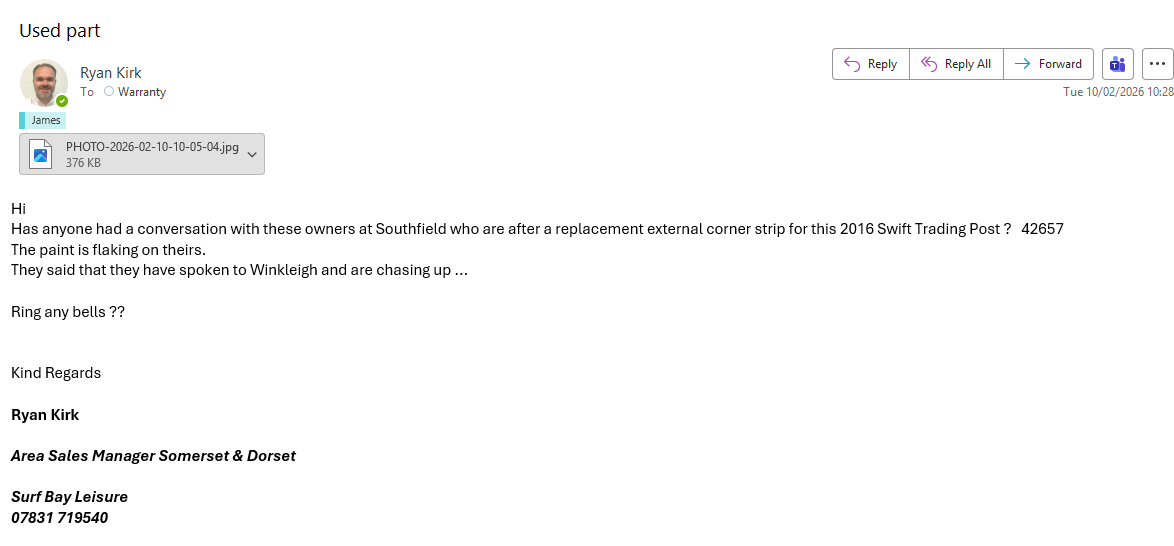Click the Used part subject line
The height and width of the screenshot is (546, 1174).
pyautogui.click(x=60, y=31)
